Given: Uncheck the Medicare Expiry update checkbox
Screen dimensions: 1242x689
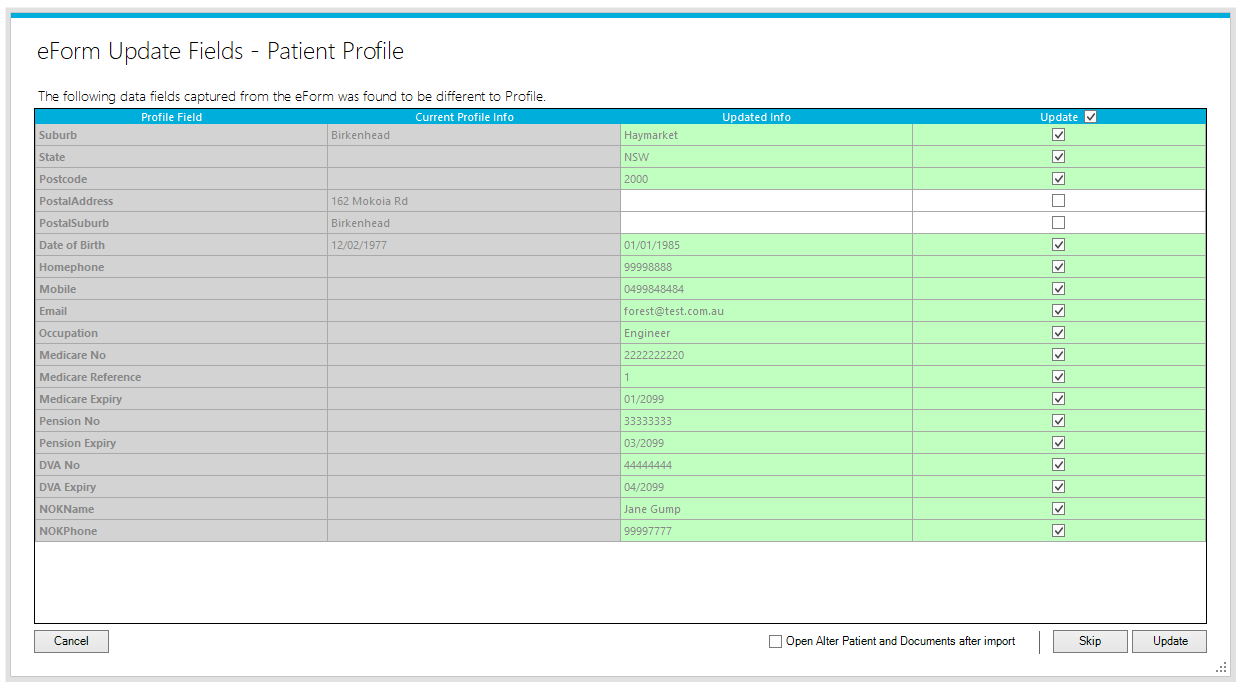Looking at the screenshot, I should [1058, 399].
